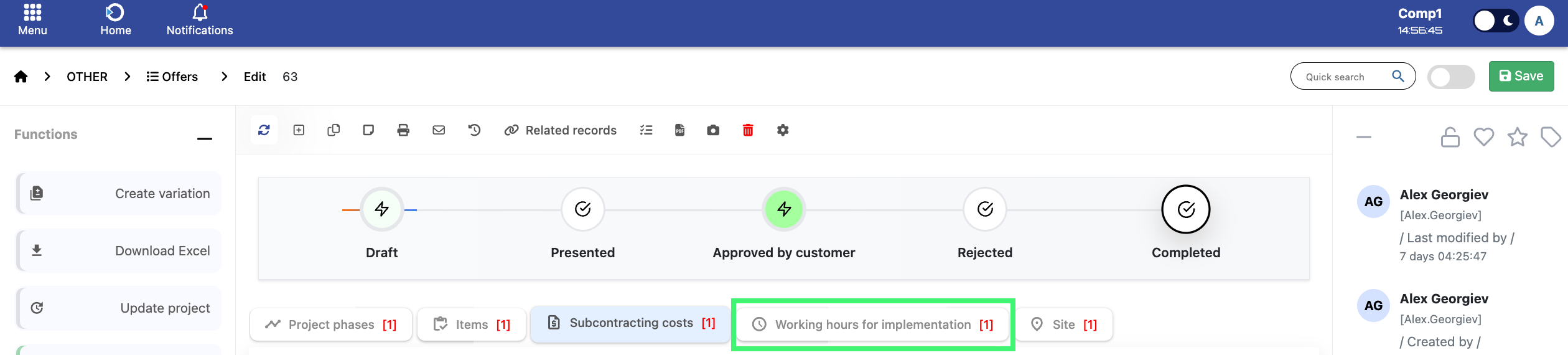Click the add new record icon
Screen dimensions: 1568x355
click(299, 130)
